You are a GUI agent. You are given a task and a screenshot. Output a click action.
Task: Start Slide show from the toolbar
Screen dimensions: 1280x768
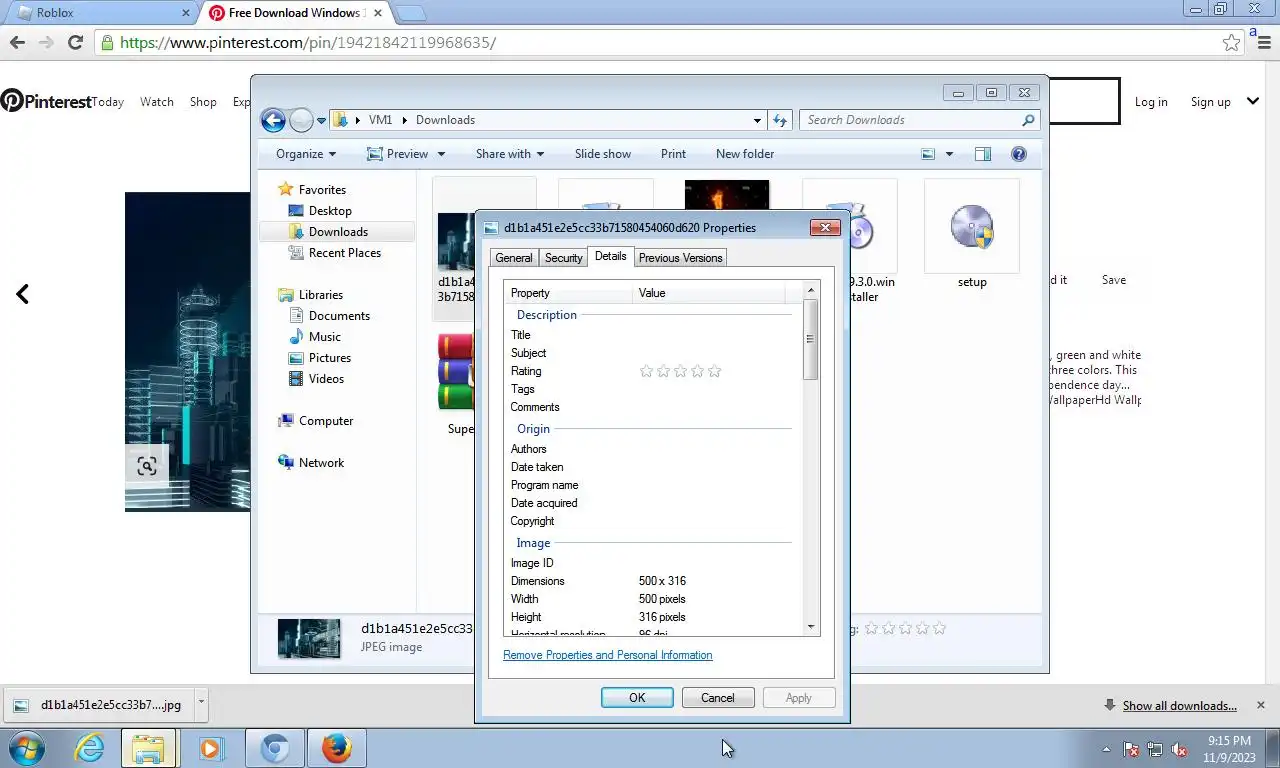pos(603,154)
